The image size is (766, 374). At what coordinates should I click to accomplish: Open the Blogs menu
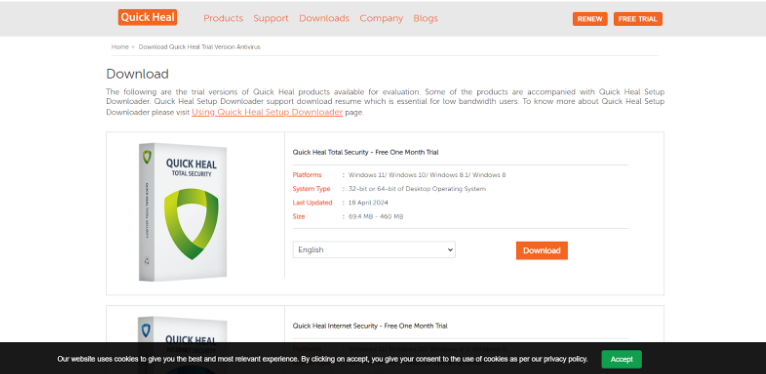tap(426, 19)
